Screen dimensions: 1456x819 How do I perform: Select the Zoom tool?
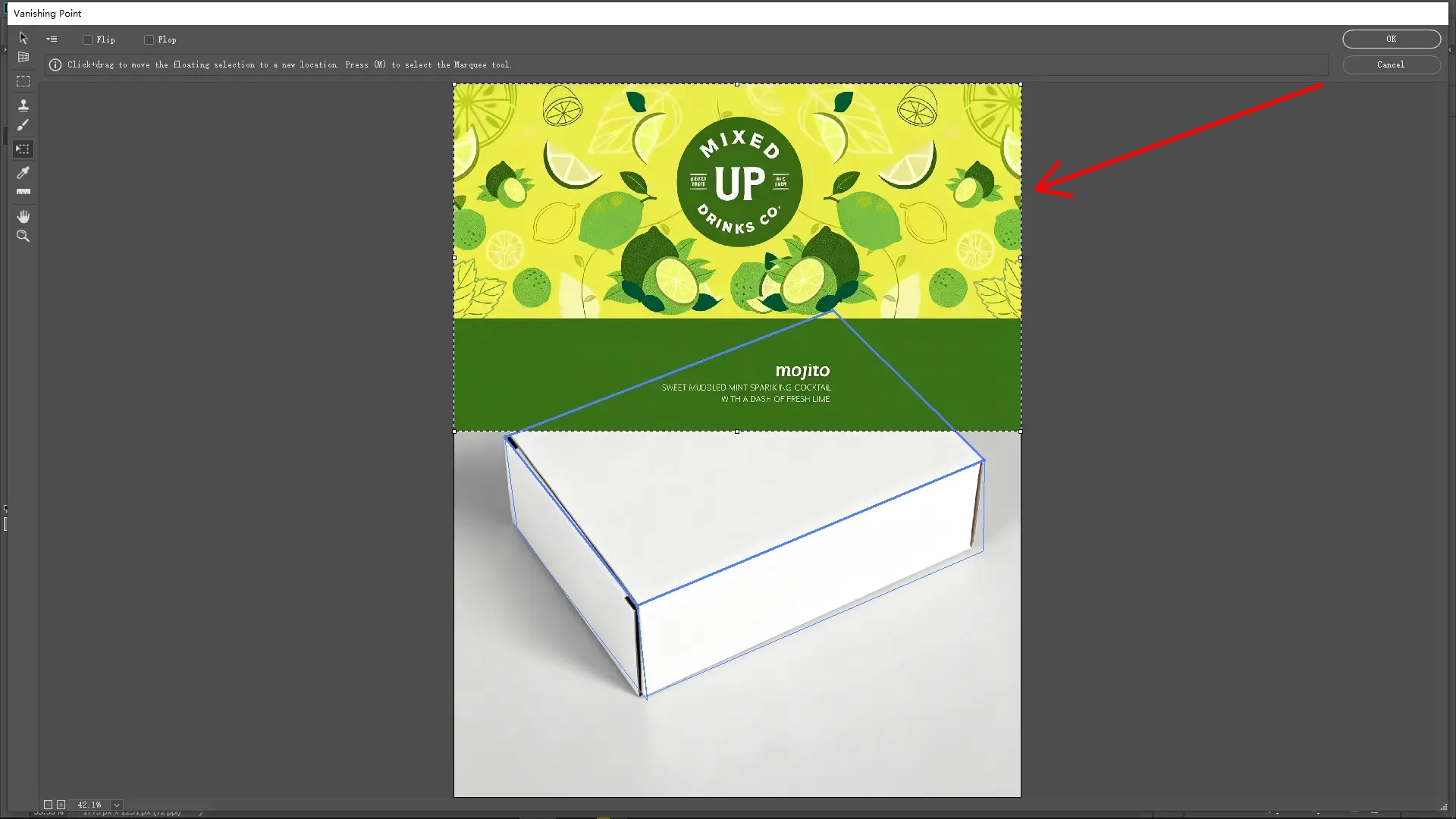[24, 236]
